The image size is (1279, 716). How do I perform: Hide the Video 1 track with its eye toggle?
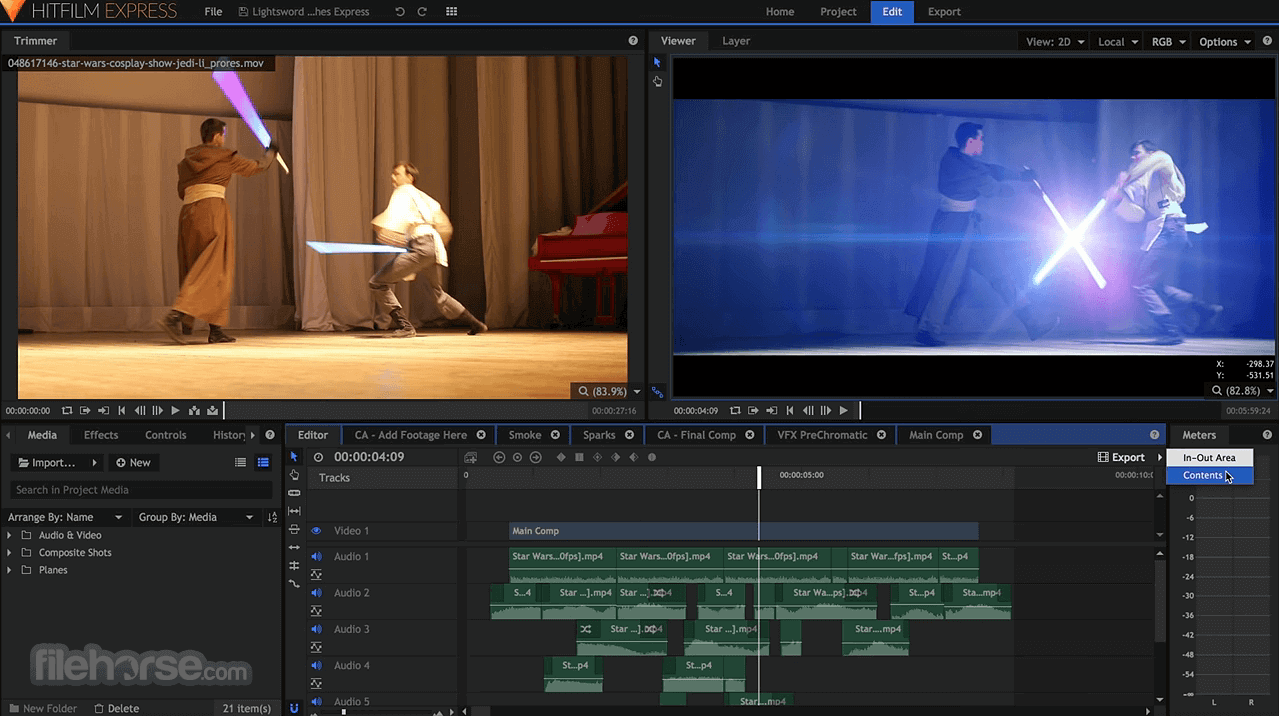tap(316, 531)
